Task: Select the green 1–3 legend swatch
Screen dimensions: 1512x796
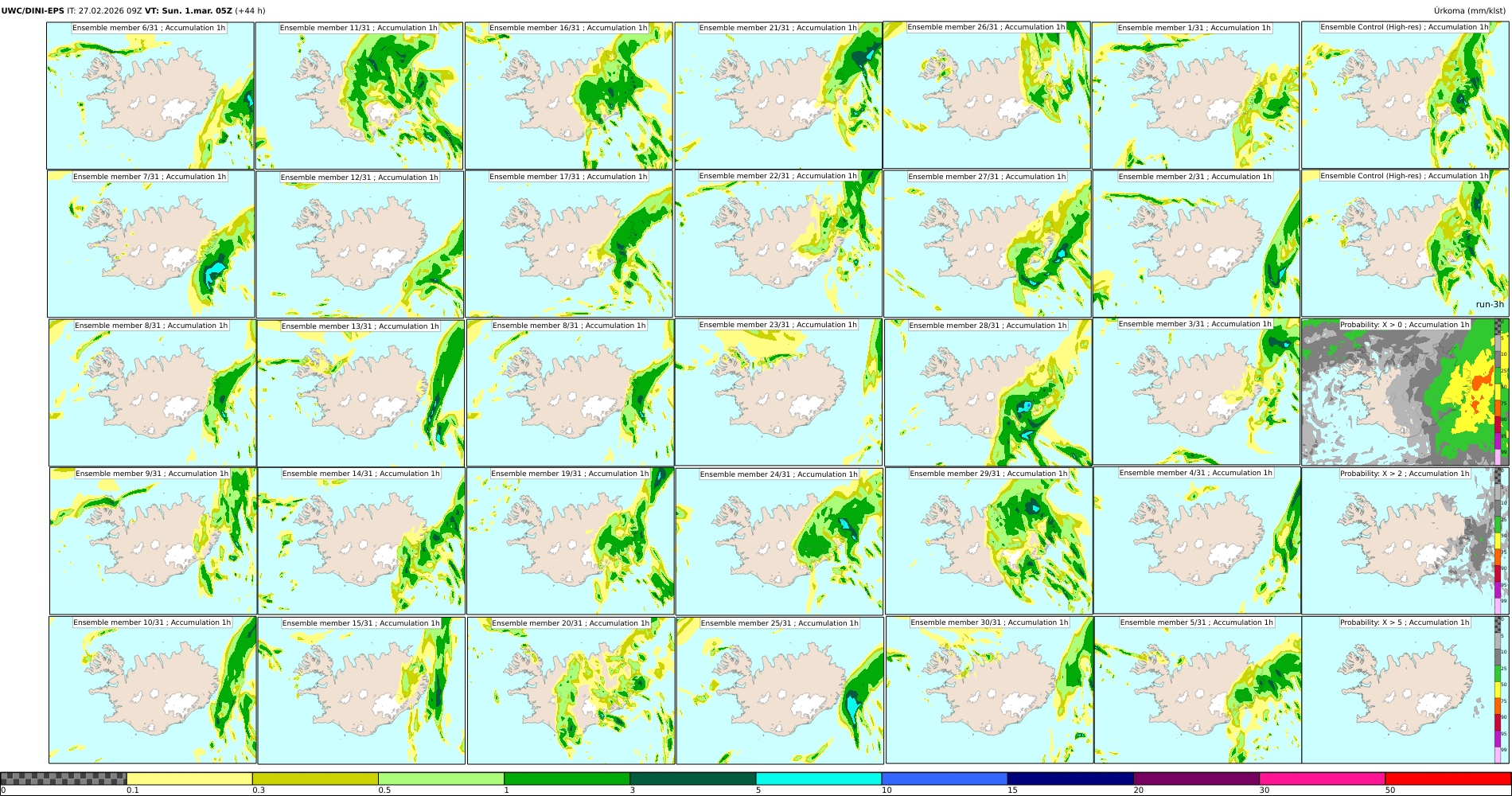Action: pos(567,778)
